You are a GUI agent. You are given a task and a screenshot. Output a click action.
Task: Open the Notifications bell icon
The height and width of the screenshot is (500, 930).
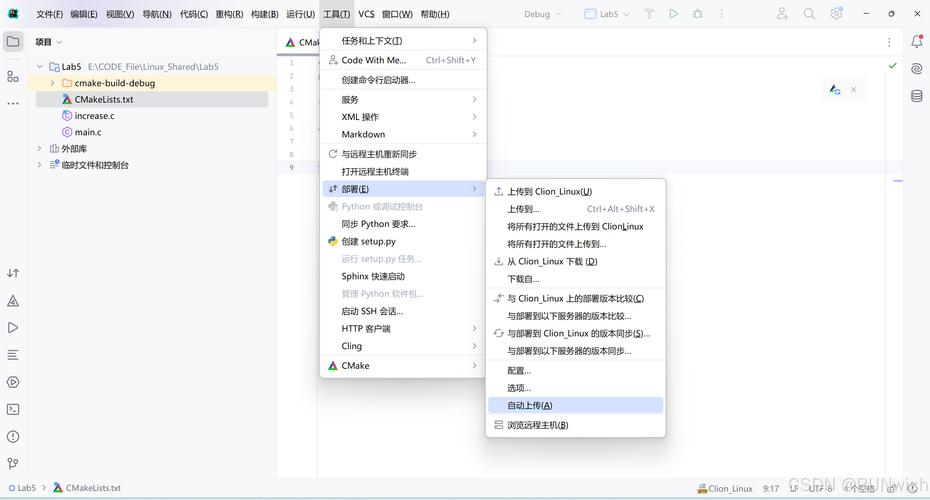[x=917, y=42]
